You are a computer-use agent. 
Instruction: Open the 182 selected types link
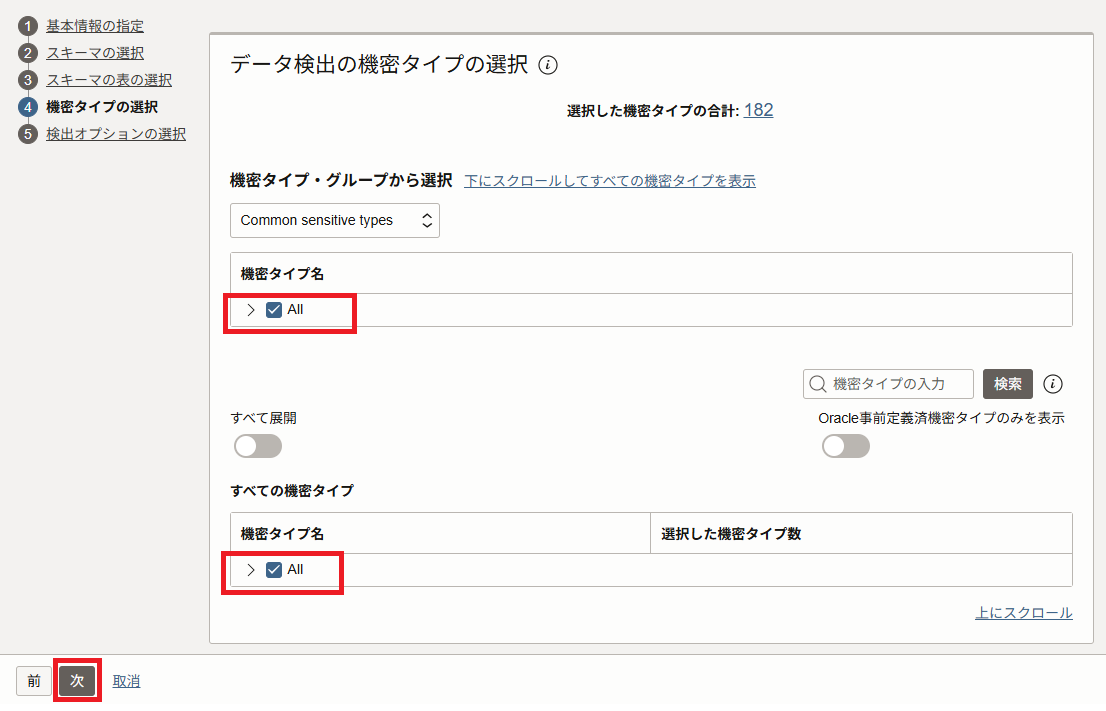click(758, 110)
